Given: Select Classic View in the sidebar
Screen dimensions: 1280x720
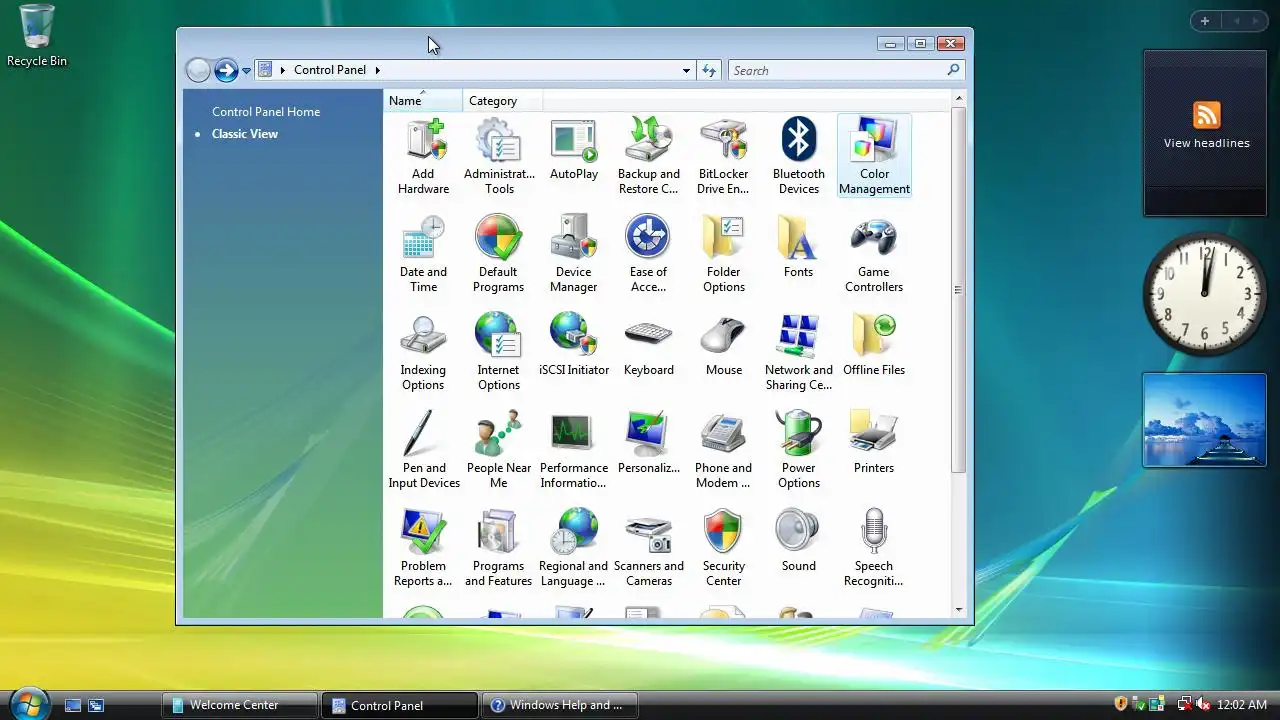Looking at the screenshot, I should 245,134.
